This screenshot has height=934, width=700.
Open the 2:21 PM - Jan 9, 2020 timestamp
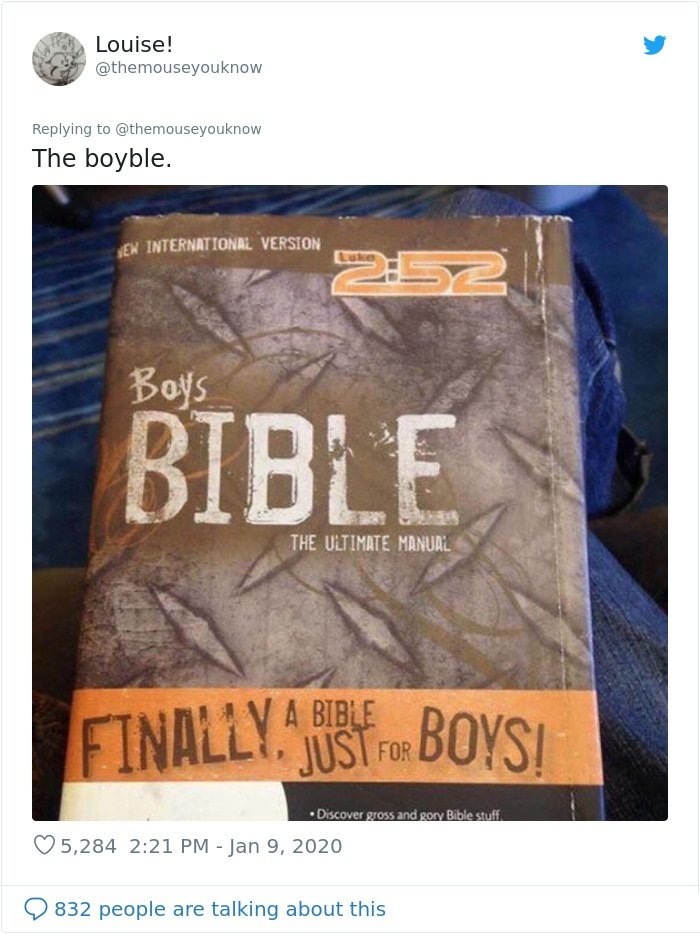[x=235, y=846]
